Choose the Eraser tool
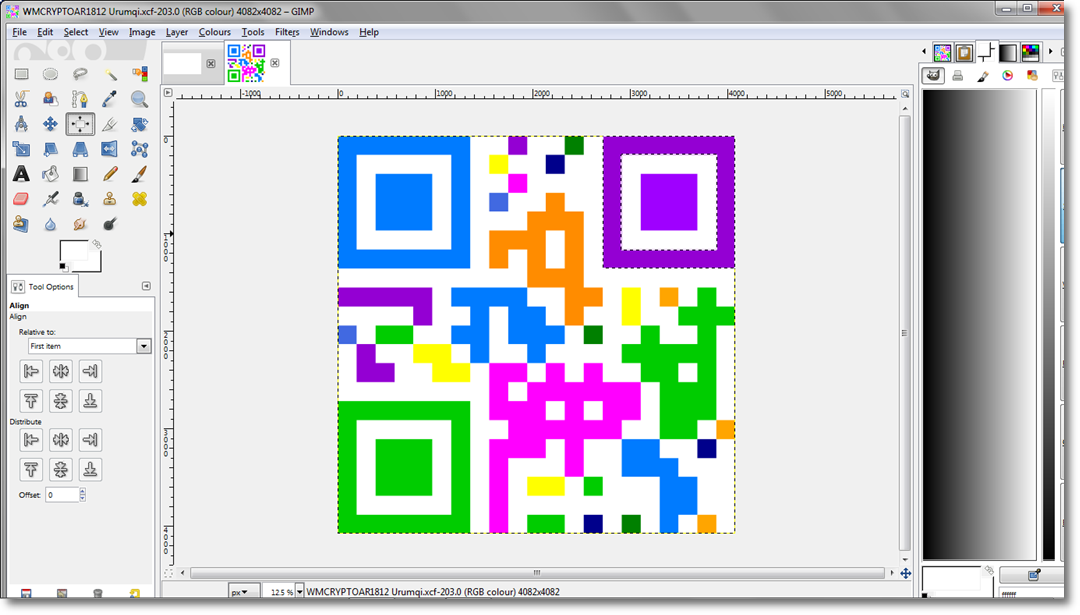This screenshot has height=615, width=1080. click(x=21, y=199)
